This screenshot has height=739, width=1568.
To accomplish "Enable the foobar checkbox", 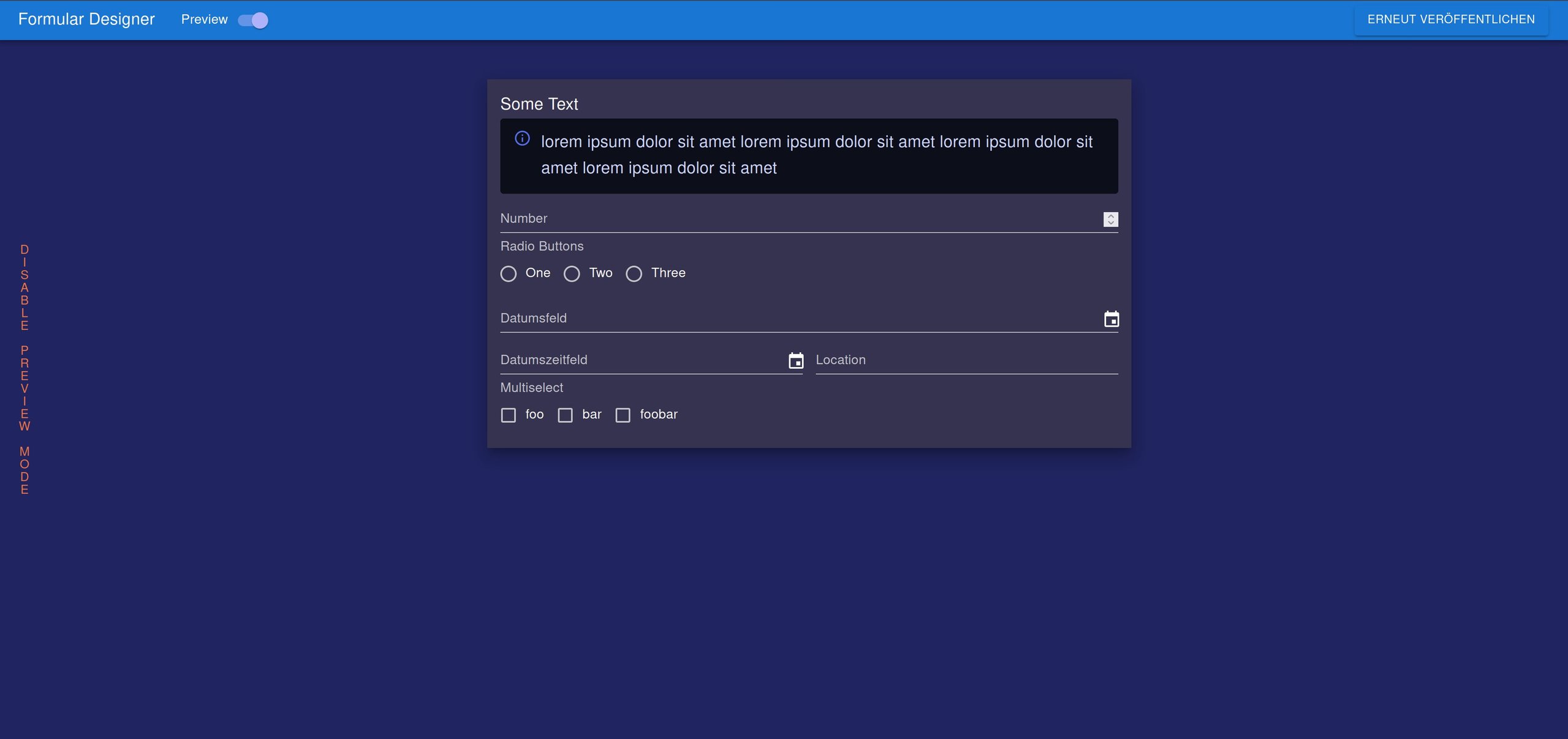I will [623, 415].
